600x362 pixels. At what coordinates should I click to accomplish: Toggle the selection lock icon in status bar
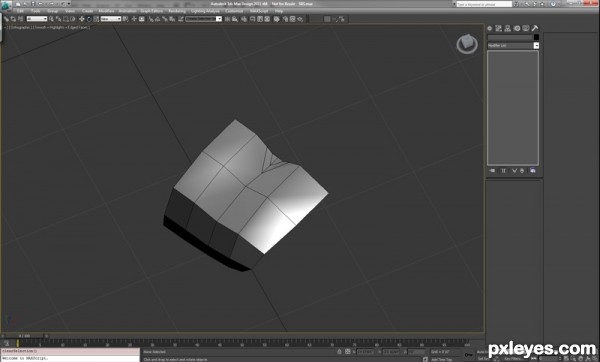pyautogui.click(x=339, y=352)
